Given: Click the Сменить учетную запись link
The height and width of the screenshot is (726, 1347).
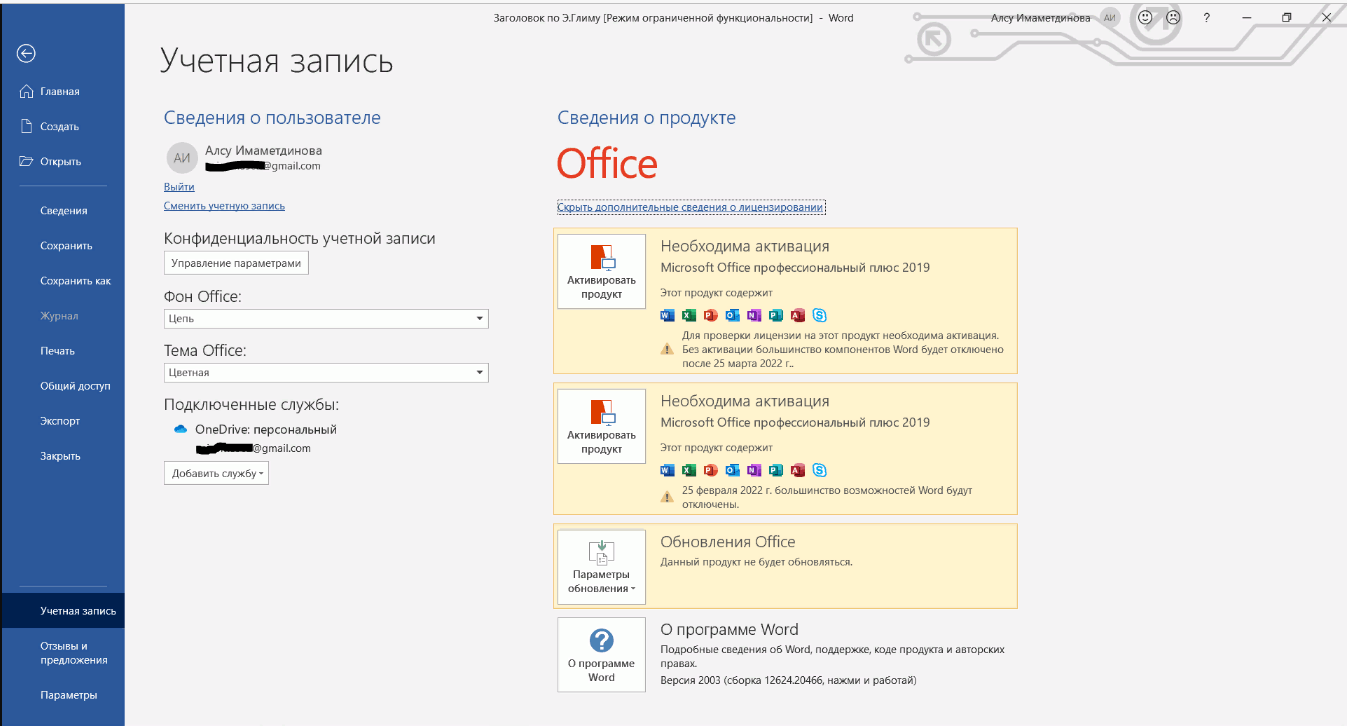Looking at the screenshot, I should click(224, 206).
